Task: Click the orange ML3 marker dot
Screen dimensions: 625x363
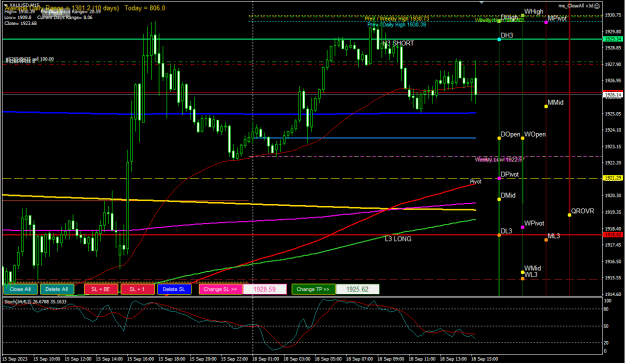Action: point(546,240)
